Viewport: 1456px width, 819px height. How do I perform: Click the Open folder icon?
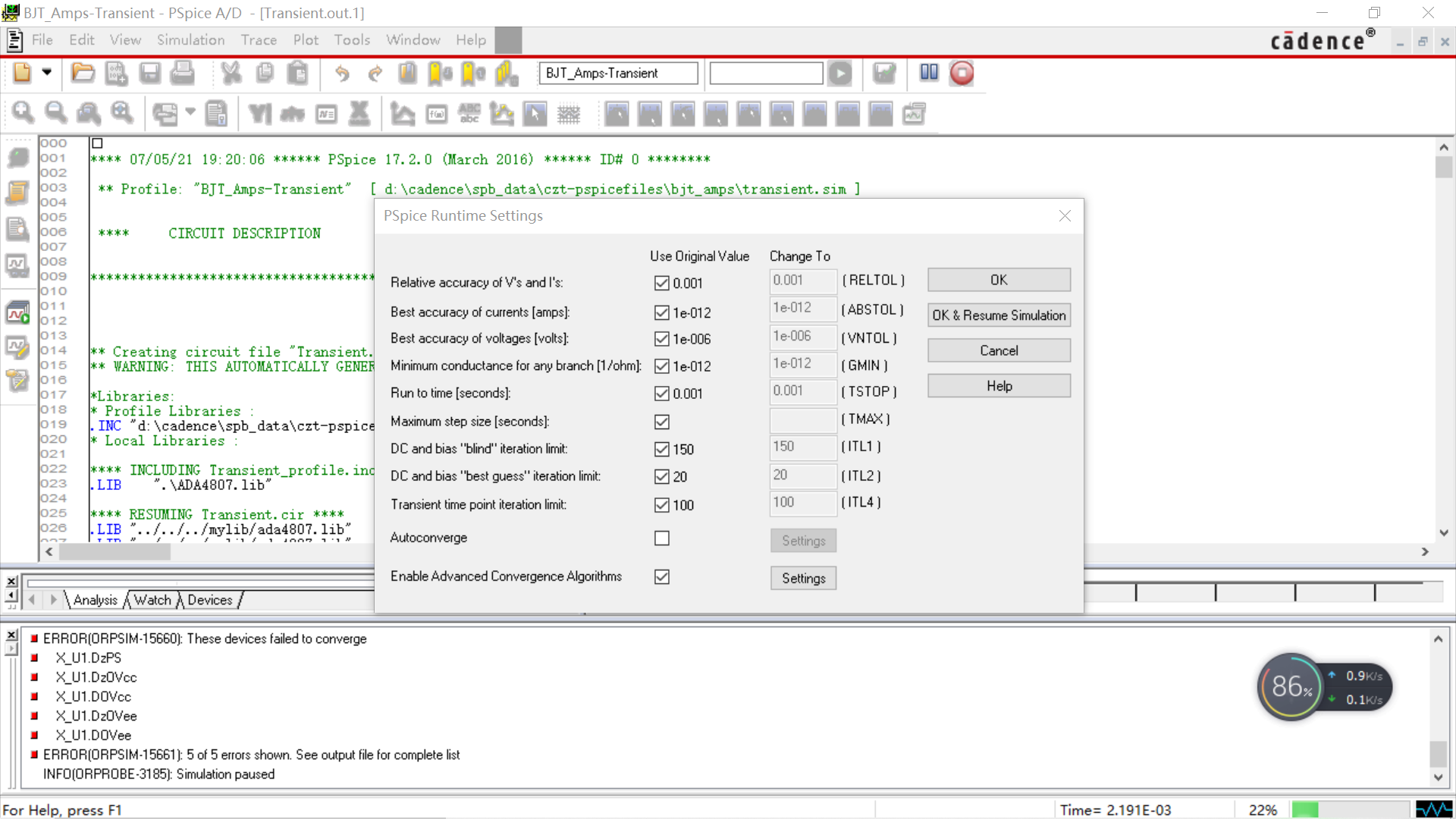coord(83,73)
